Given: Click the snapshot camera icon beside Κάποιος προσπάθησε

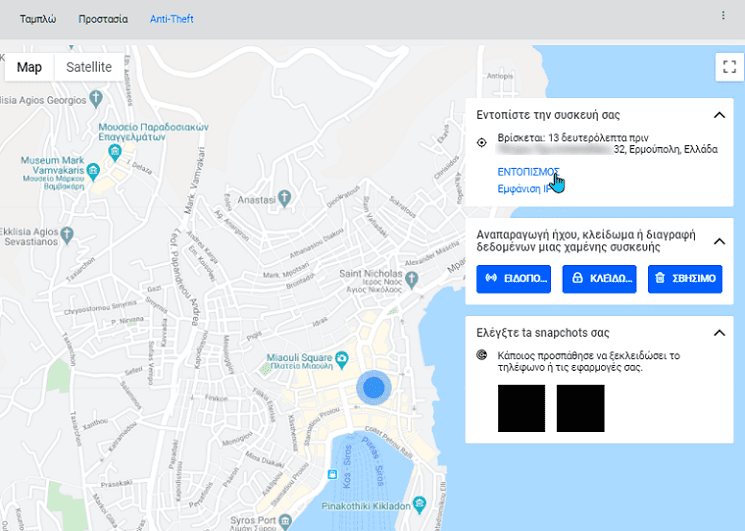Looking at the screenshot, I should pos(481,355).
